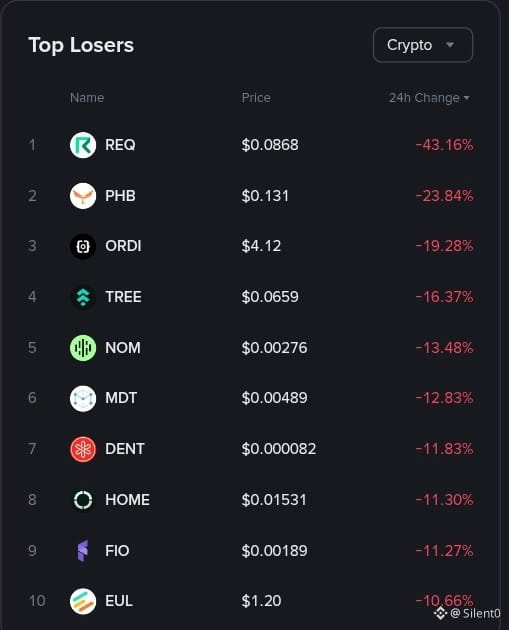Click the HOME circular logo icon

pyautogui.click(x=83, y=500)
